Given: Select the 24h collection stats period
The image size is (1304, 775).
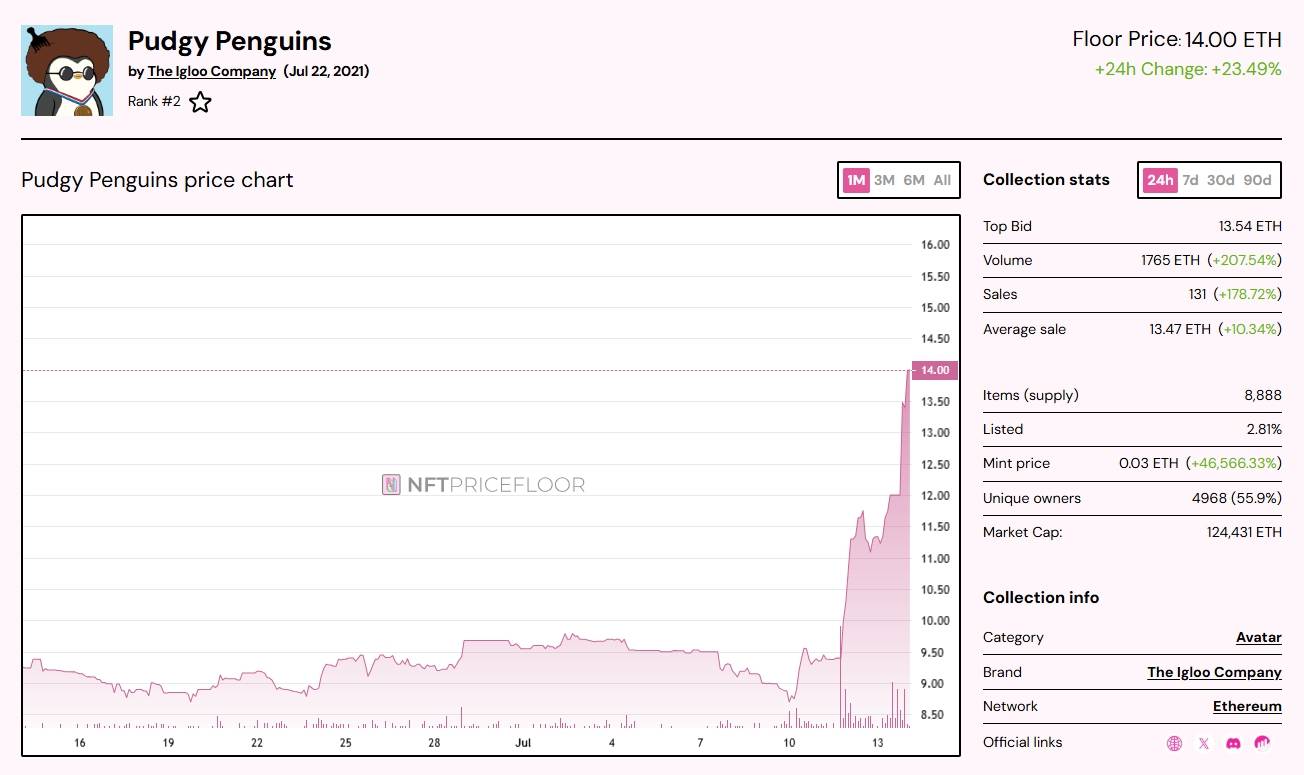Looking at the screenshot, I should (x=1160, y=181).
